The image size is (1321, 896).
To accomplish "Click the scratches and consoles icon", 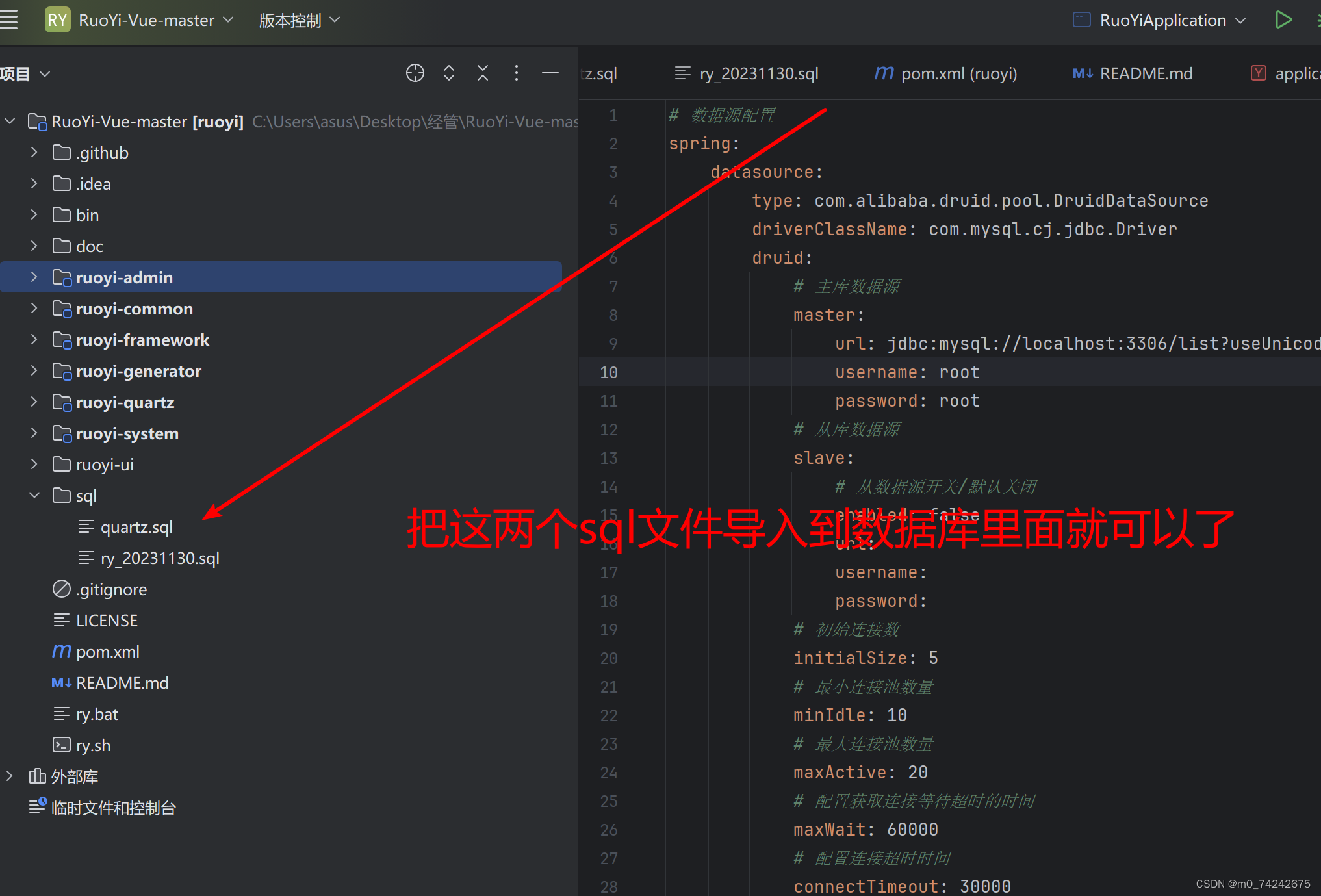I will click(38, 806).
